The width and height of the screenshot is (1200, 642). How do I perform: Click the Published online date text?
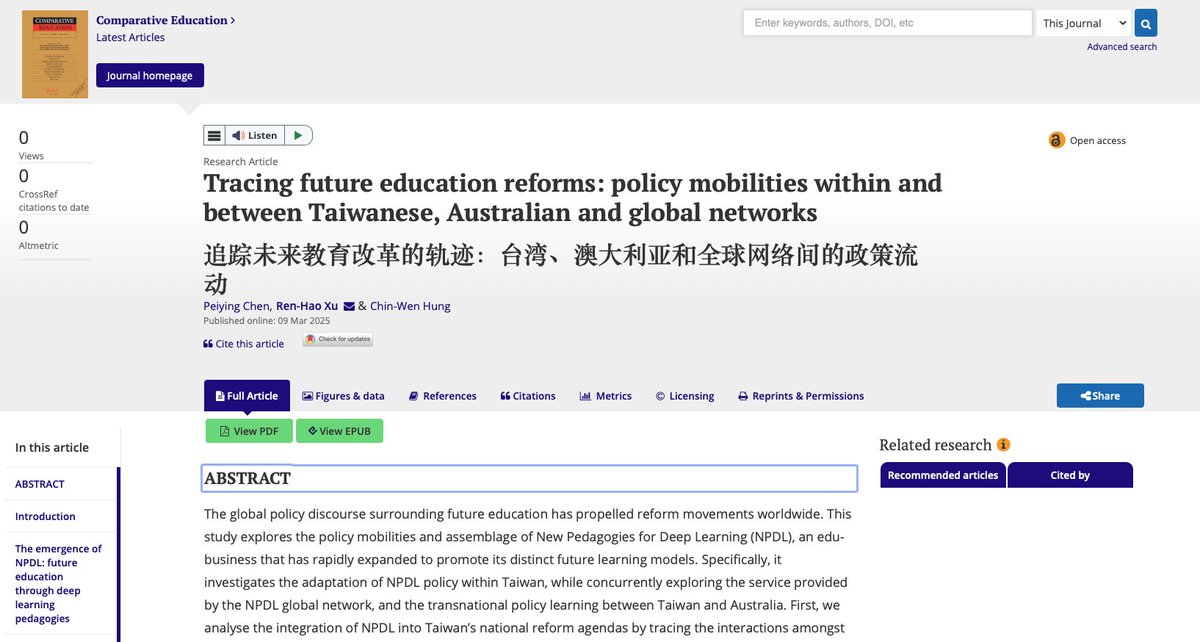point(266,321)
